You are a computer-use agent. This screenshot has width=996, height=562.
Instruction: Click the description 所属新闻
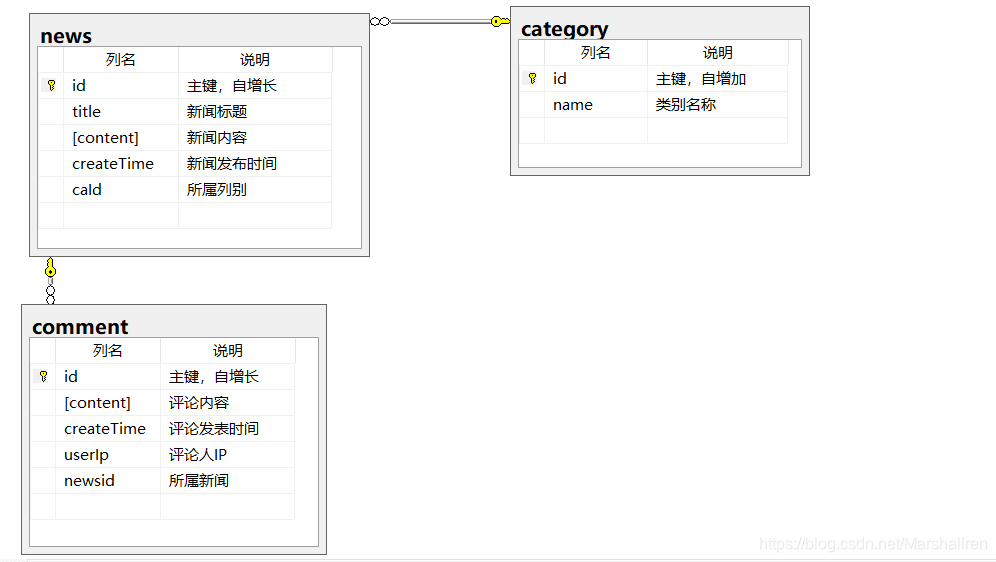coord(199,481)
